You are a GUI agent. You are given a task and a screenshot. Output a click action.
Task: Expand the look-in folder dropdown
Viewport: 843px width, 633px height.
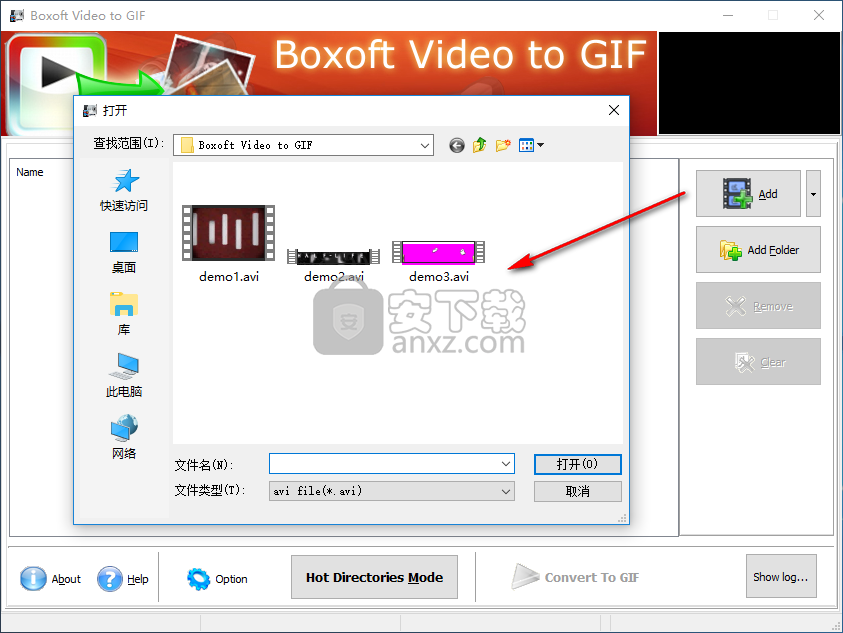424,145
